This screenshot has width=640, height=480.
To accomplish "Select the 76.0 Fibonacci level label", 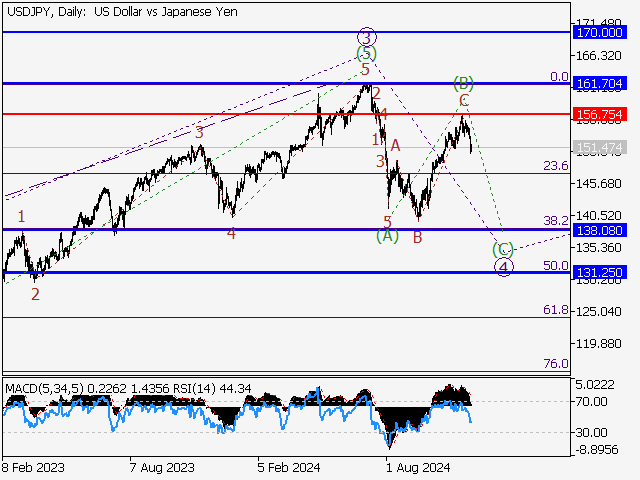I will pyautogui.click(x=556, y=364).
